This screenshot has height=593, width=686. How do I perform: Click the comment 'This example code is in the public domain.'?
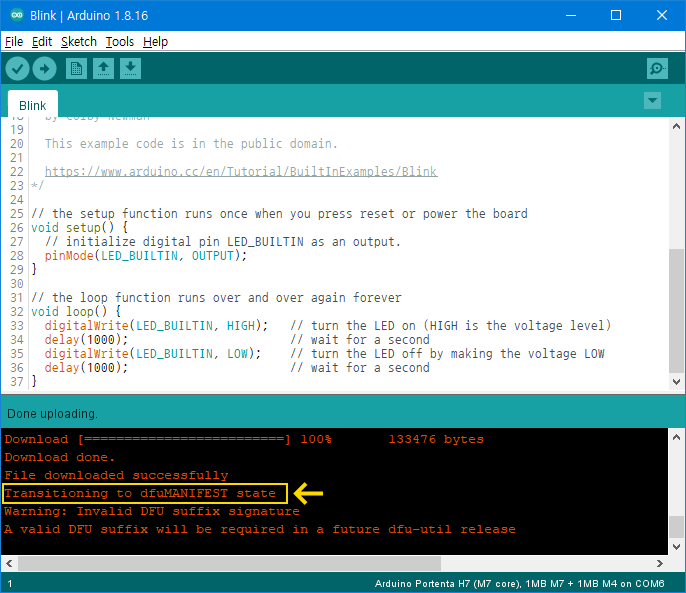[x=191, y=144]
